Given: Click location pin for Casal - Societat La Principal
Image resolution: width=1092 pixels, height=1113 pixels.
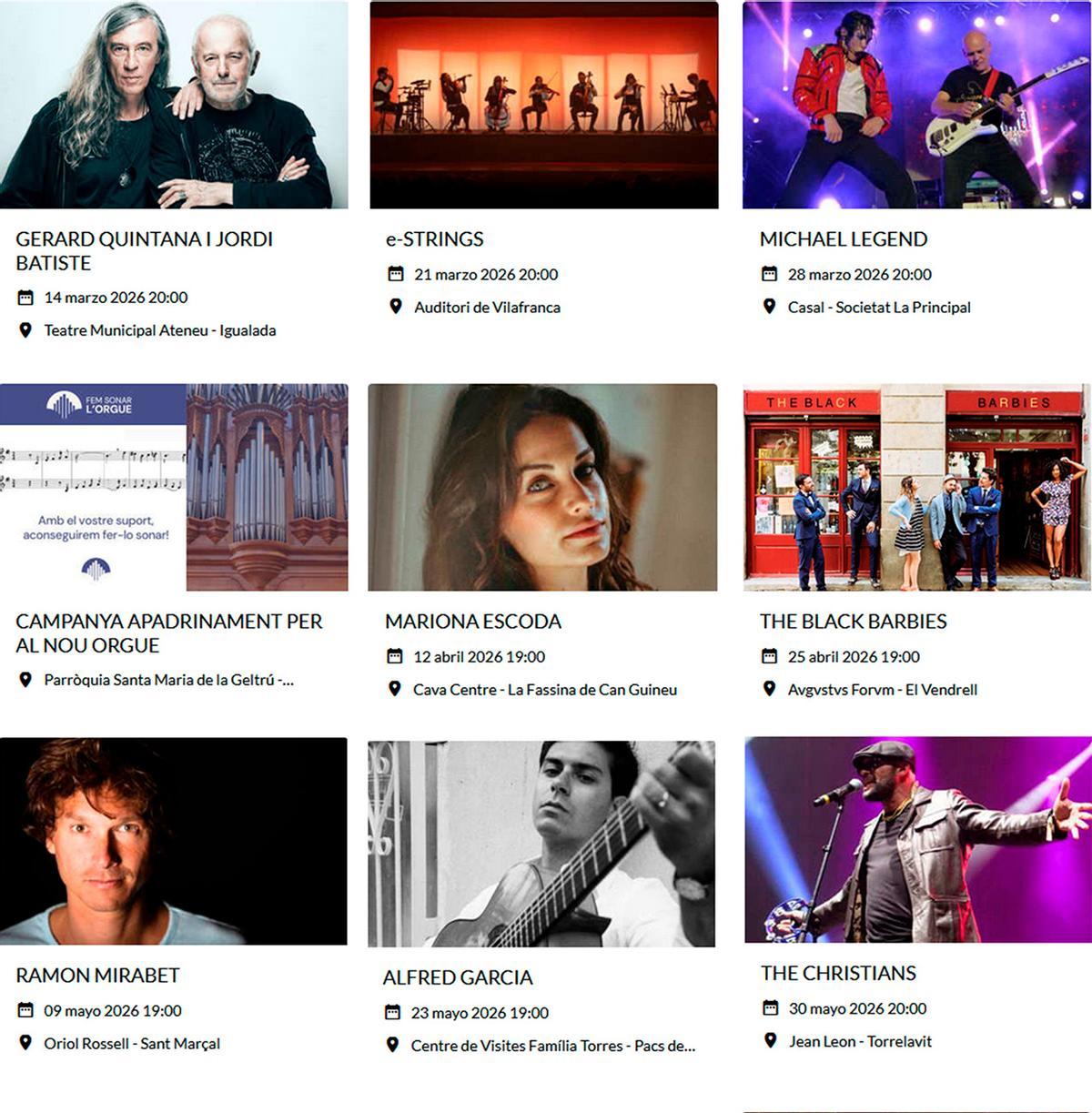Looking at the screenshot, I should click(x=769, y=307).
